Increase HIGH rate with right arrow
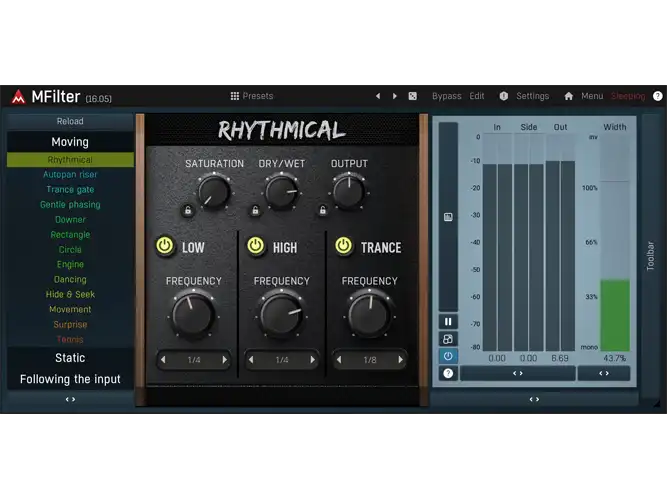The image size is (667, 500). click(x=313, y=360)
